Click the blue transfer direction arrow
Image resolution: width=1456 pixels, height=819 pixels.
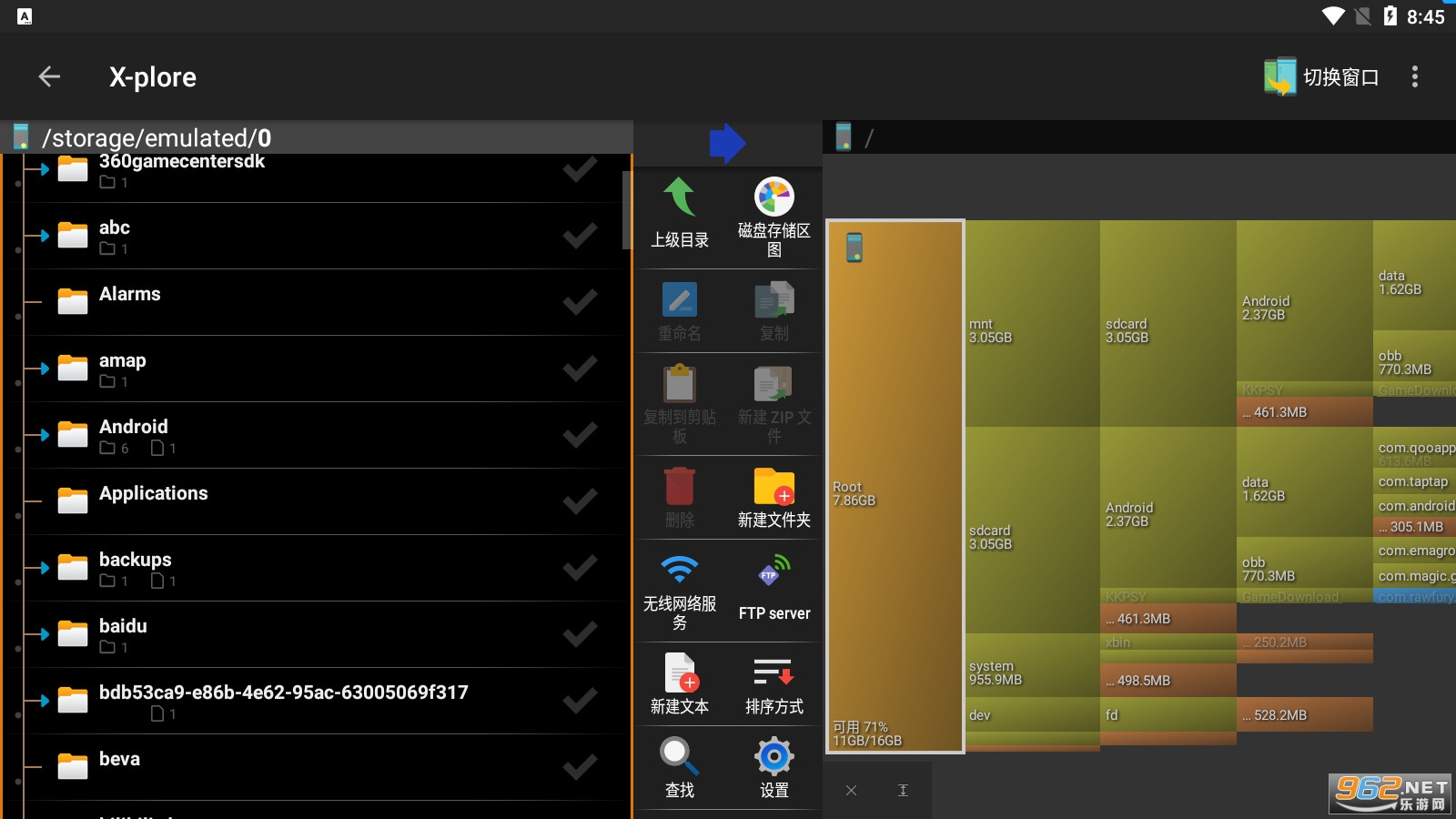[x=727, y=143]
